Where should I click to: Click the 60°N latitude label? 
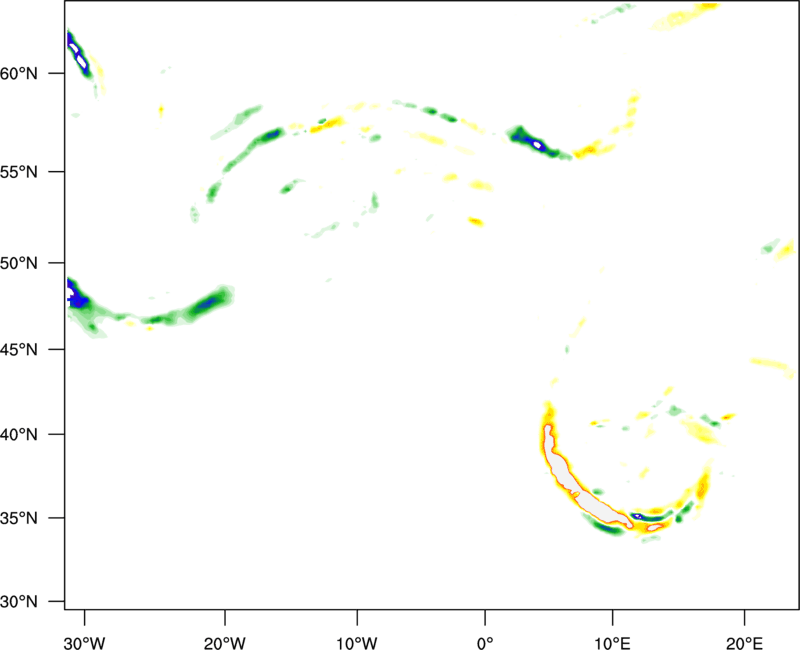coord(19,74)
